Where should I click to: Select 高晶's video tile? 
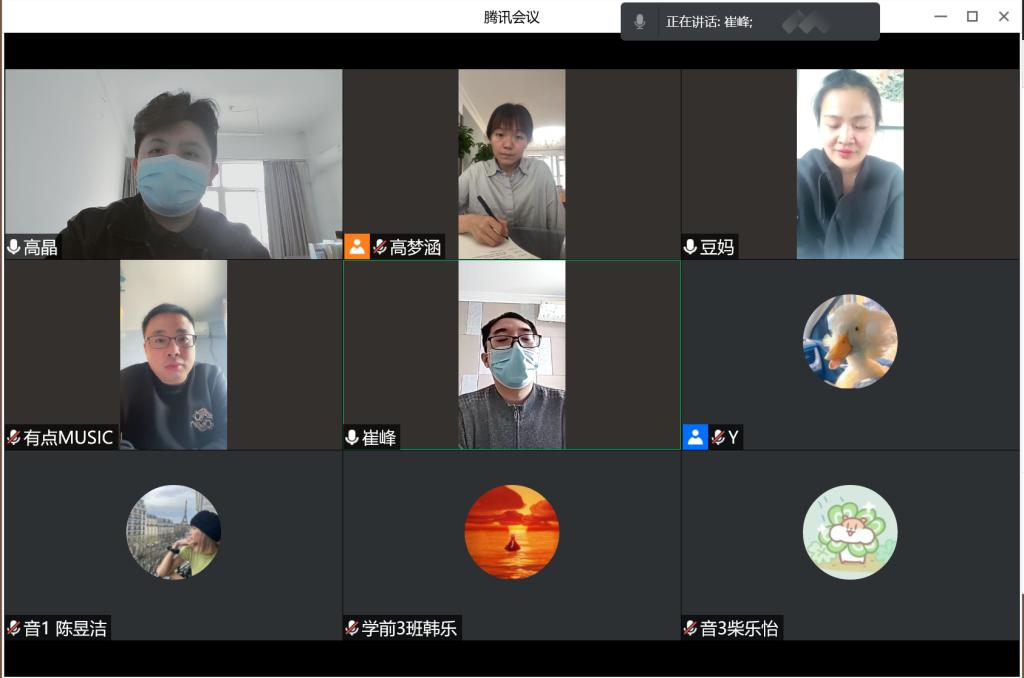click(x=174, y=164)
